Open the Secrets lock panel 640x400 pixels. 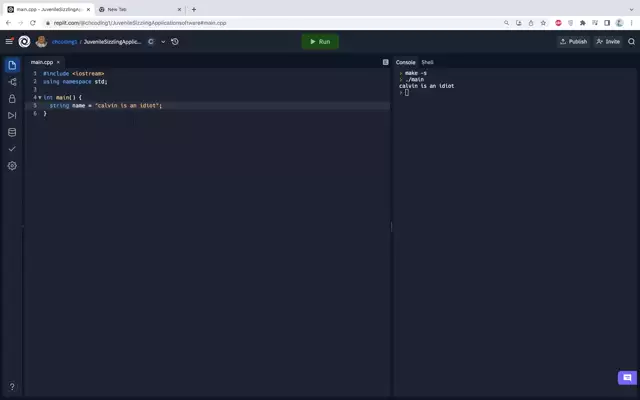click(12, 99)
